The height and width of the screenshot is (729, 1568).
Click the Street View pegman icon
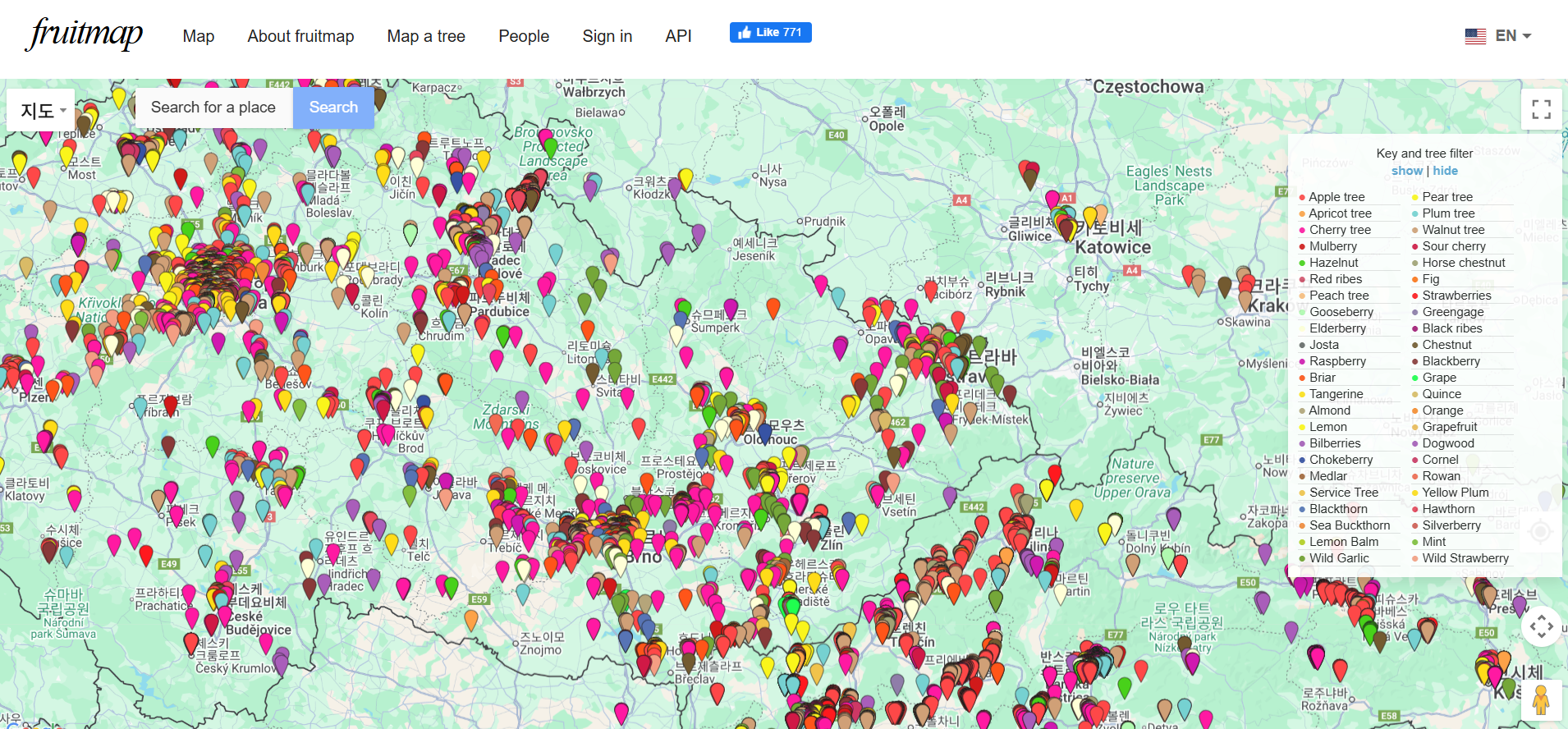coord(1541,700)
